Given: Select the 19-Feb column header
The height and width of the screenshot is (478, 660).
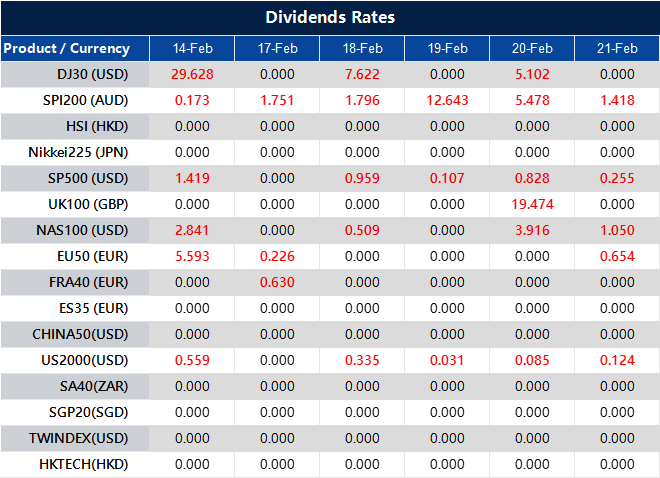Looking at the screenshot, I should (x=447, y=48).
